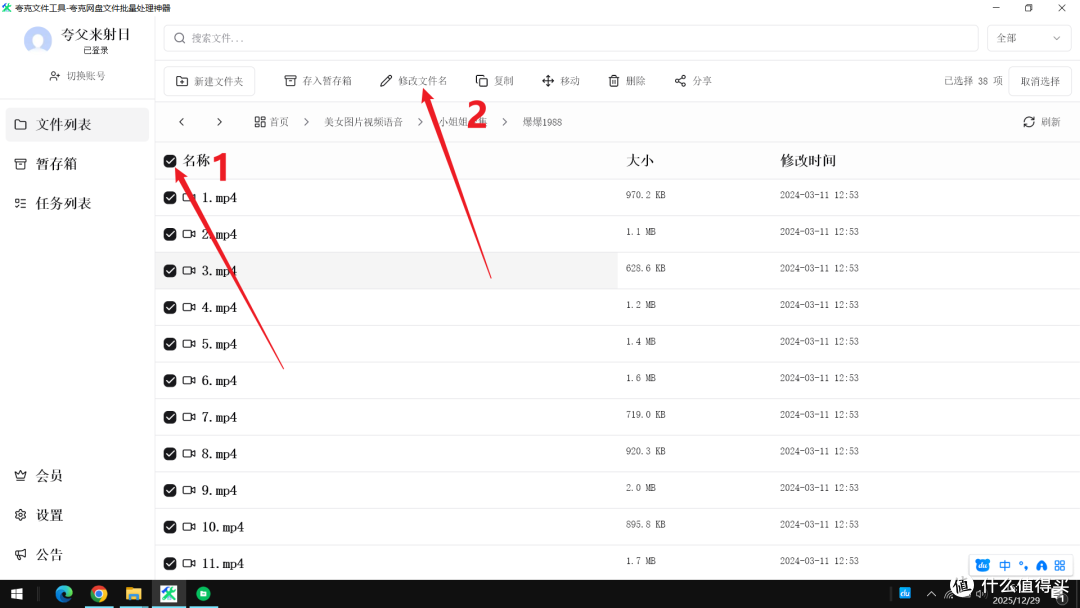Screen dimensions: 1080x608
Task: Click the file name 7.mp4
Action: click(219, 417)
